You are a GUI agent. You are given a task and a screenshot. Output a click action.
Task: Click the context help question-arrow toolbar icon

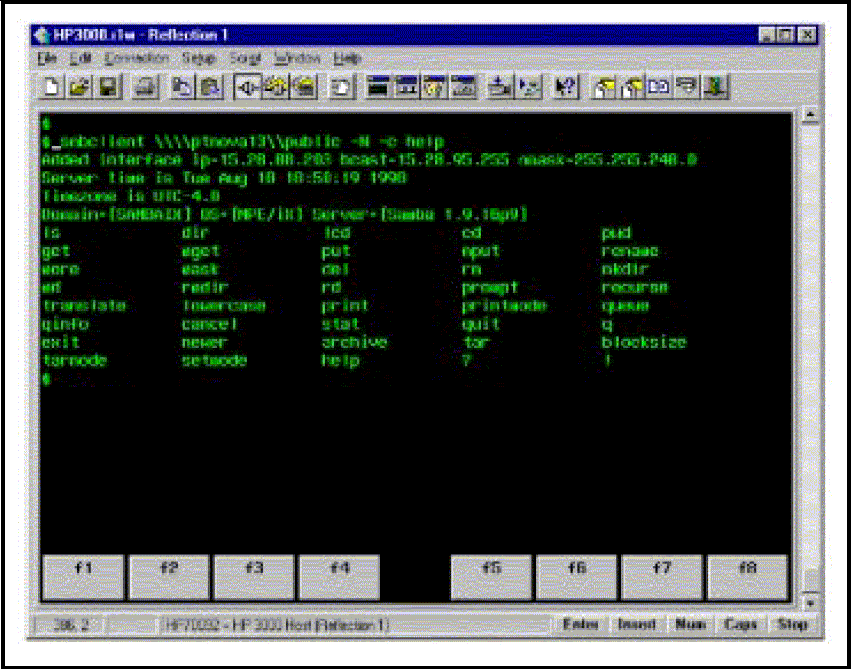point(565,87)
